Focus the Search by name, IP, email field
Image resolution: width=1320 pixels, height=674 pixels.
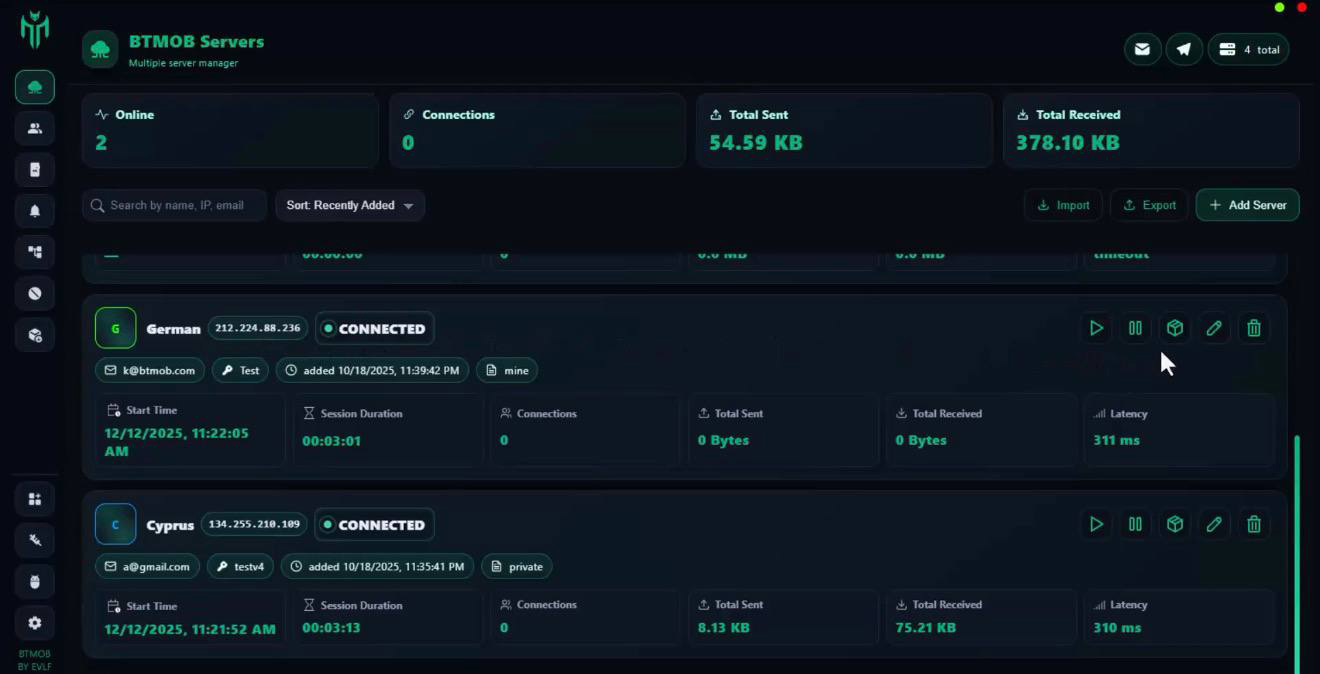coord(175,205)
